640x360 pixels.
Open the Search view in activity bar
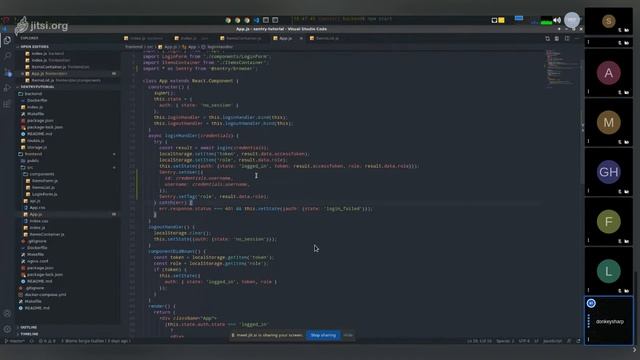[x=7, y=56]
